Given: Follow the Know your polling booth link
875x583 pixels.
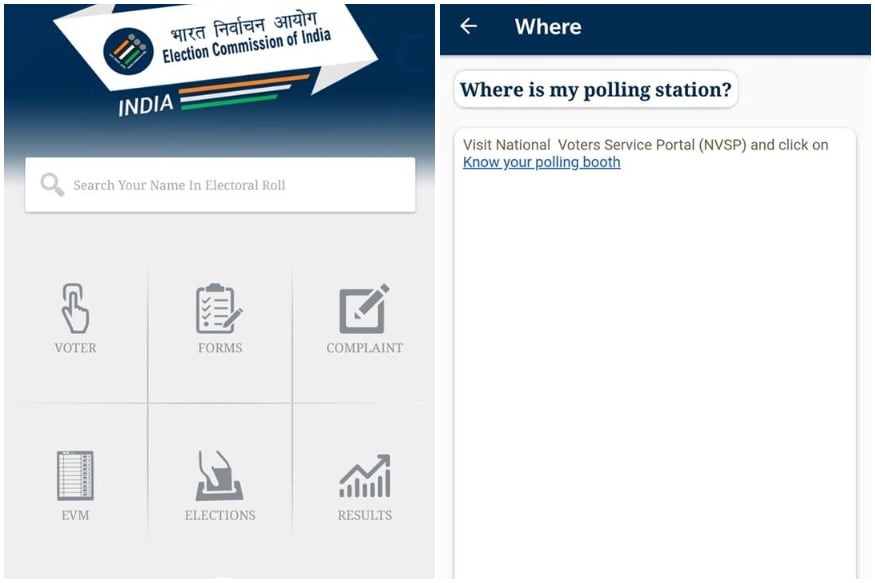Looking at the screenshot, I should pyautogui.click(x=541, y=162).
